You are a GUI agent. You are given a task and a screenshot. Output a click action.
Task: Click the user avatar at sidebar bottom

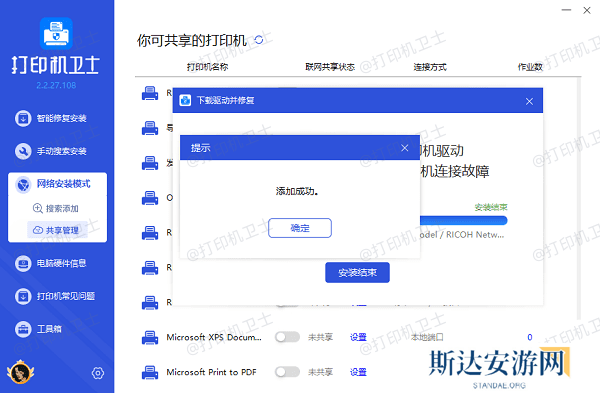[x=20, y=372]
